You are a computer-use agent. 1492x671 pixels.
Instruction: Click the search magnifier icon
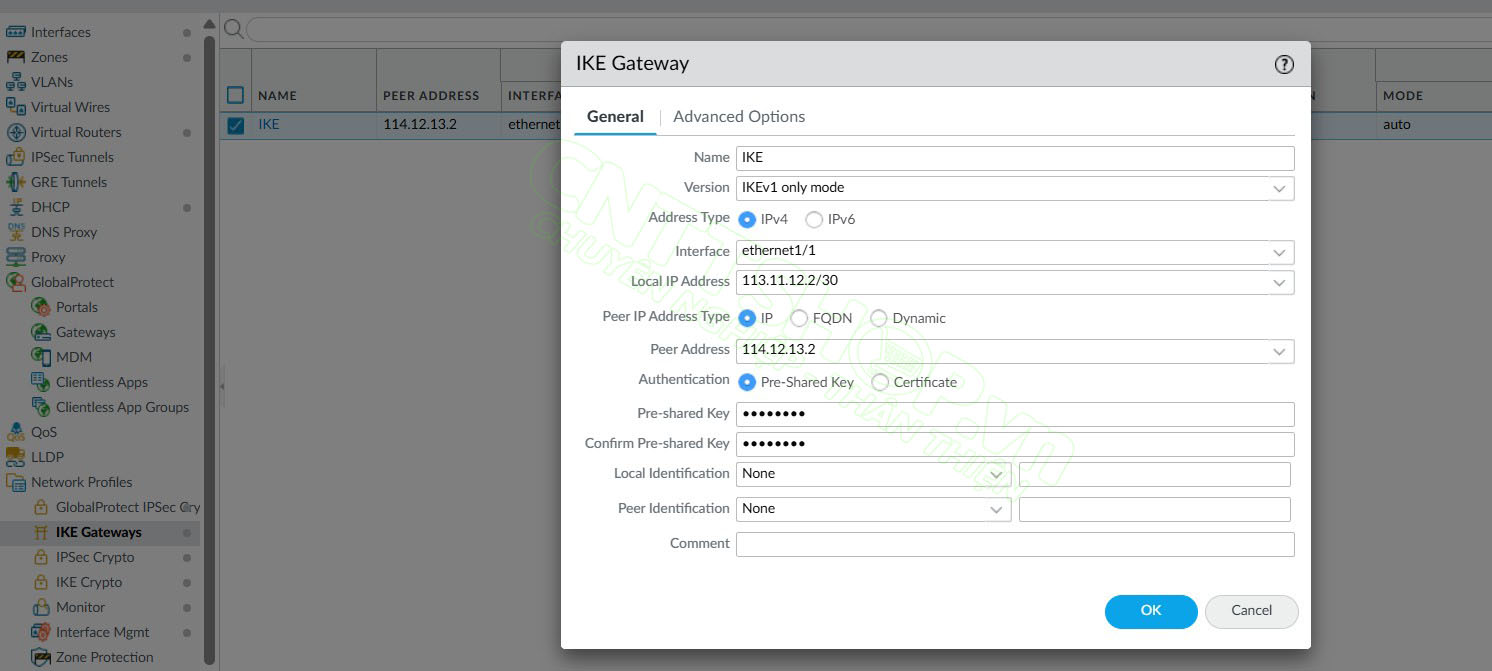point(233,28)
